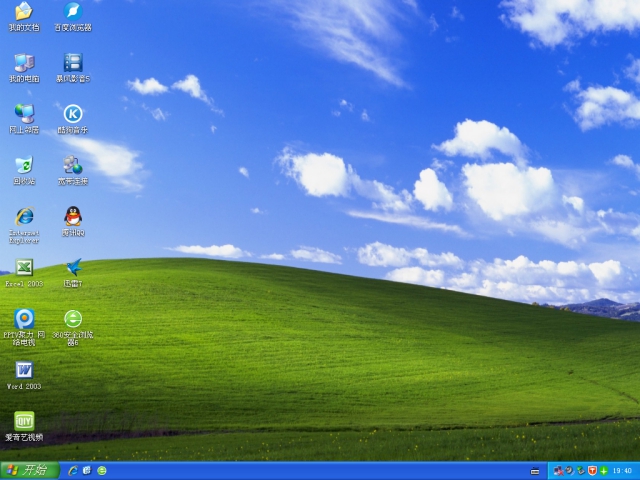This screenshot has height=480, width=640.
Task: Open the 回收站 (Recycle Bin) icon
Action: [24, 165]
